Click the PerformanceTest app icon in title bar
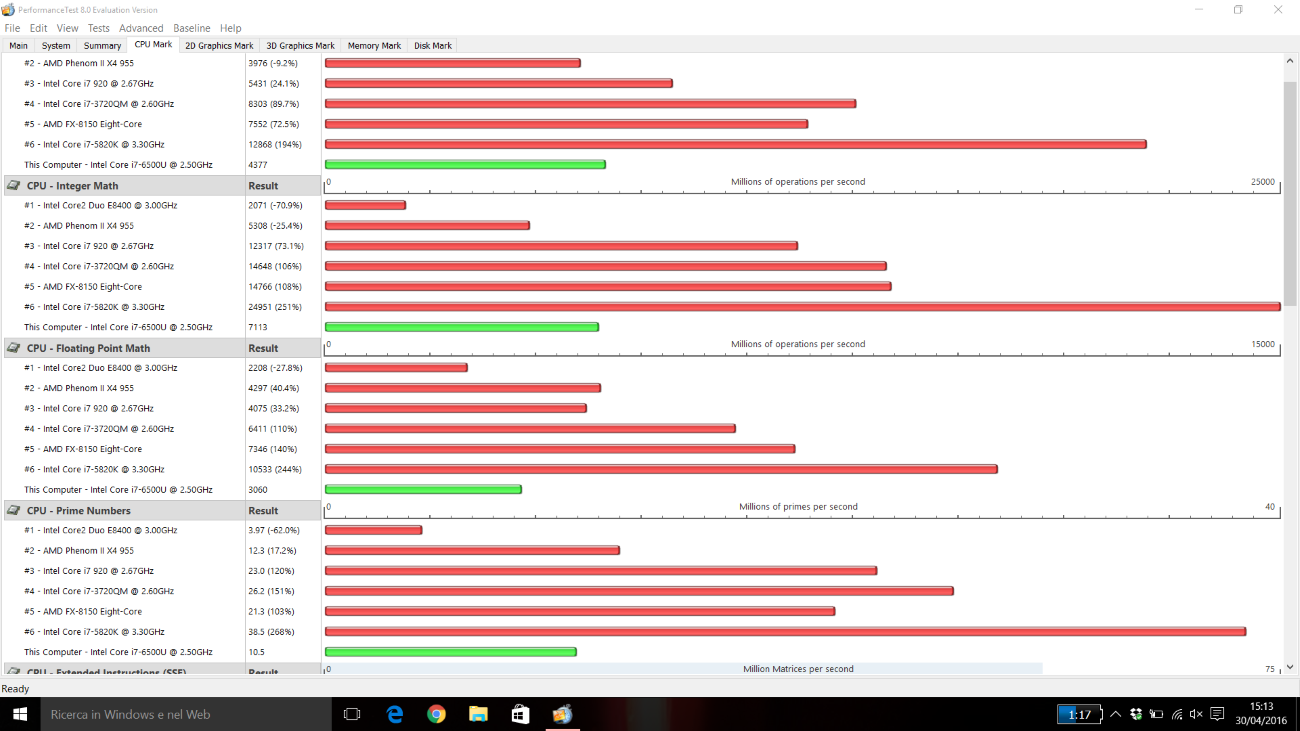The width and height of the screenshot is (1300, 731). [8, 9]
